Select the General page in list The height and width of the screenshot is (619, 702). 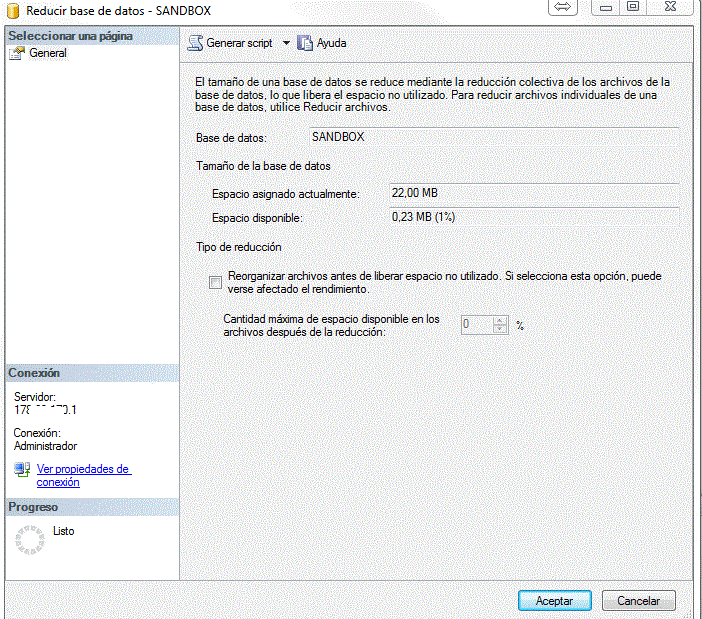pos(48,54)
